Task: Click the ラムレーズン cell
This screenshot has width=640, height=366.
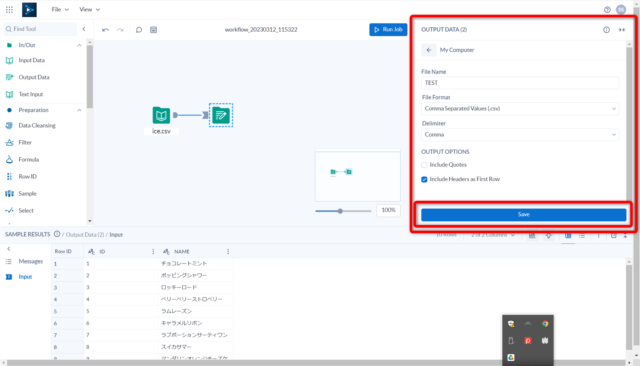Action: pos(196,311)
